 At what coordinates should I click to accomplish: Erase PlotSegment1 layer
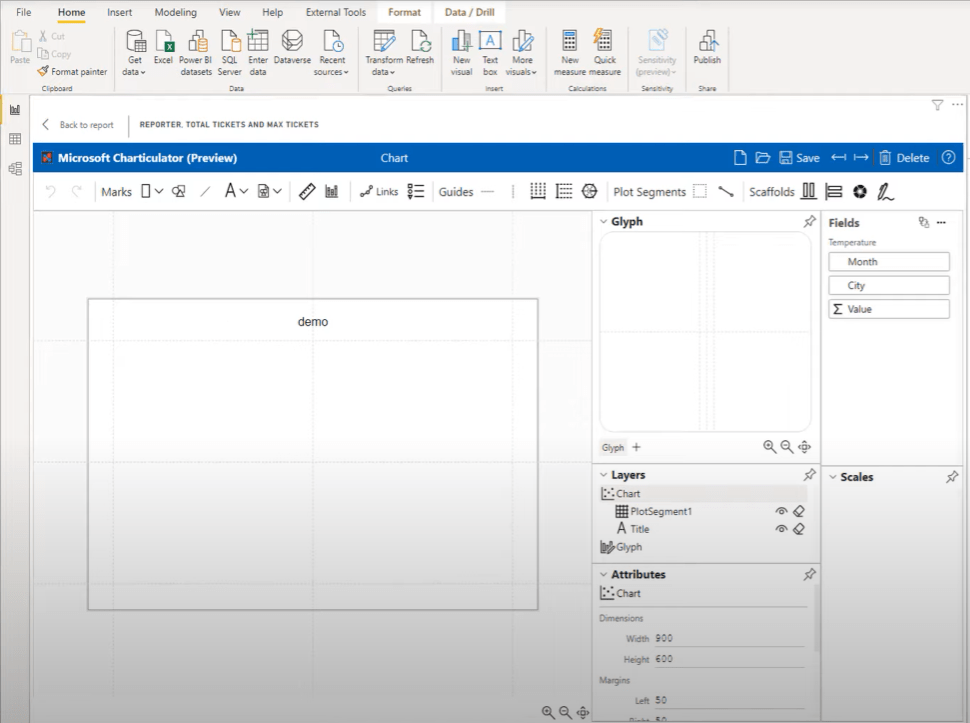tap(799, 511)
